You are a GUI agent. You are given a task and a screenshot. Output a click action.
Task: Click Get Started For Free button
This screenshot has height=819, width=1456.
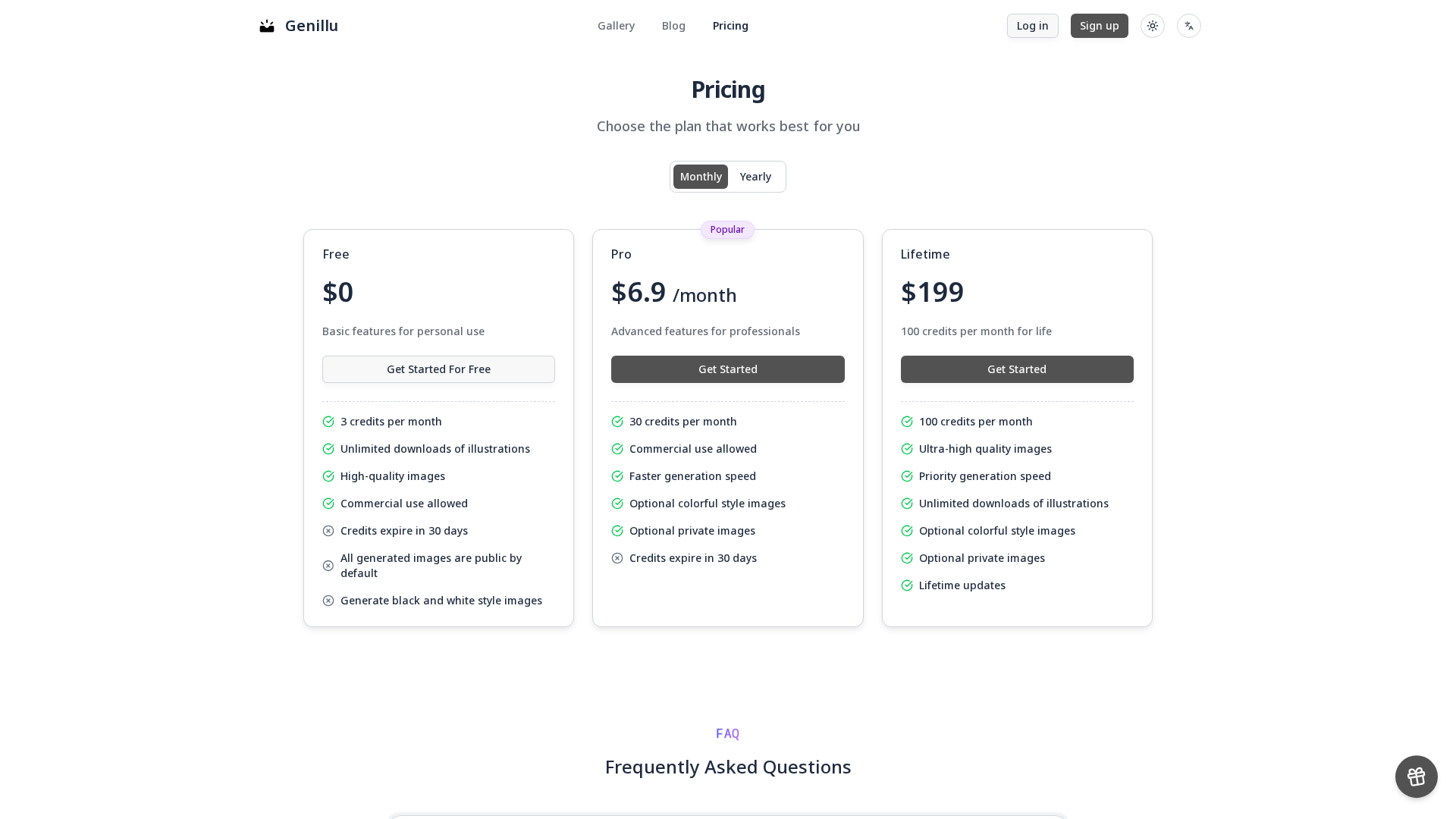[x=438, y=369]
